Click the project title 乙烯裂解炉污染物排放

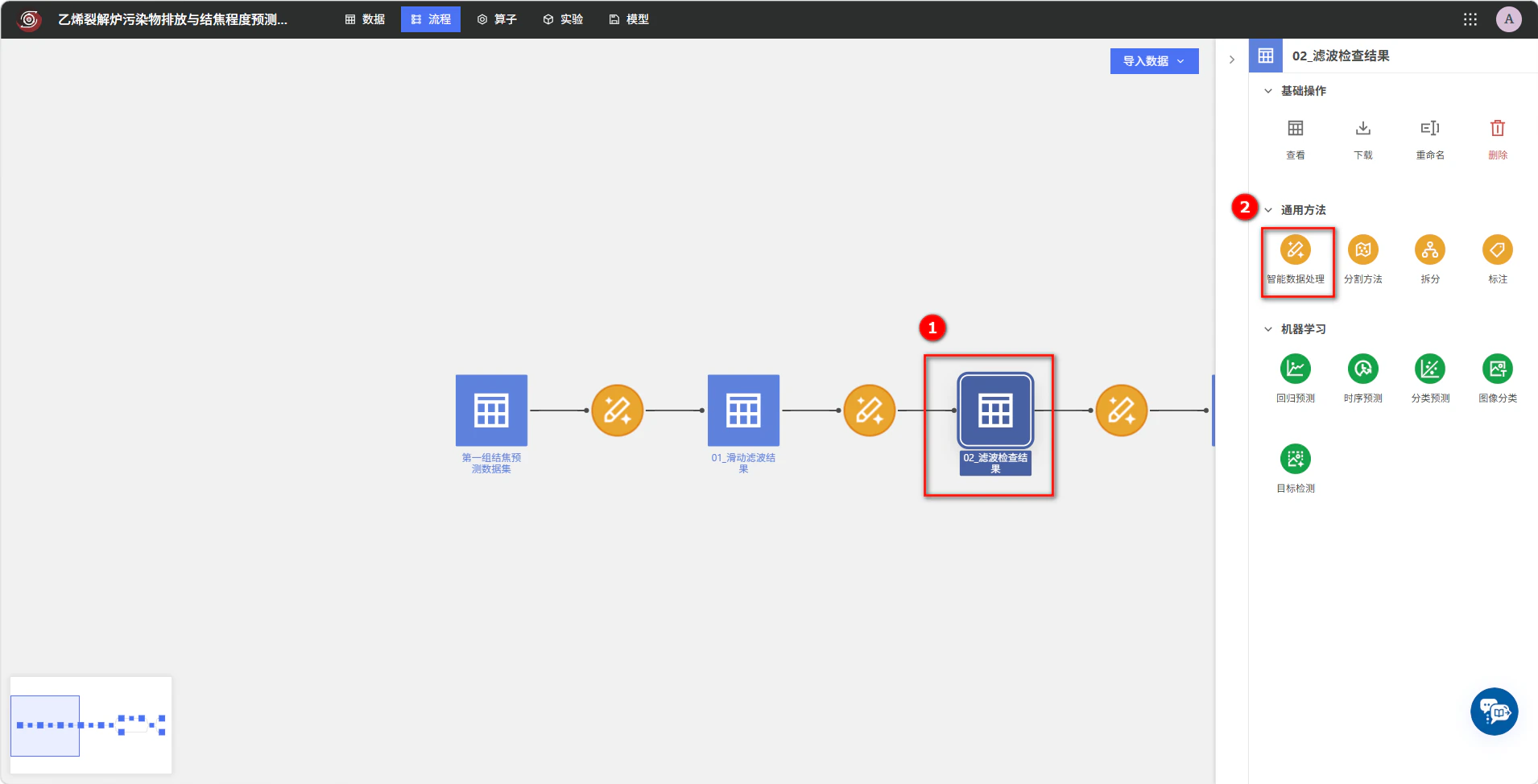(x=172, y=19)
